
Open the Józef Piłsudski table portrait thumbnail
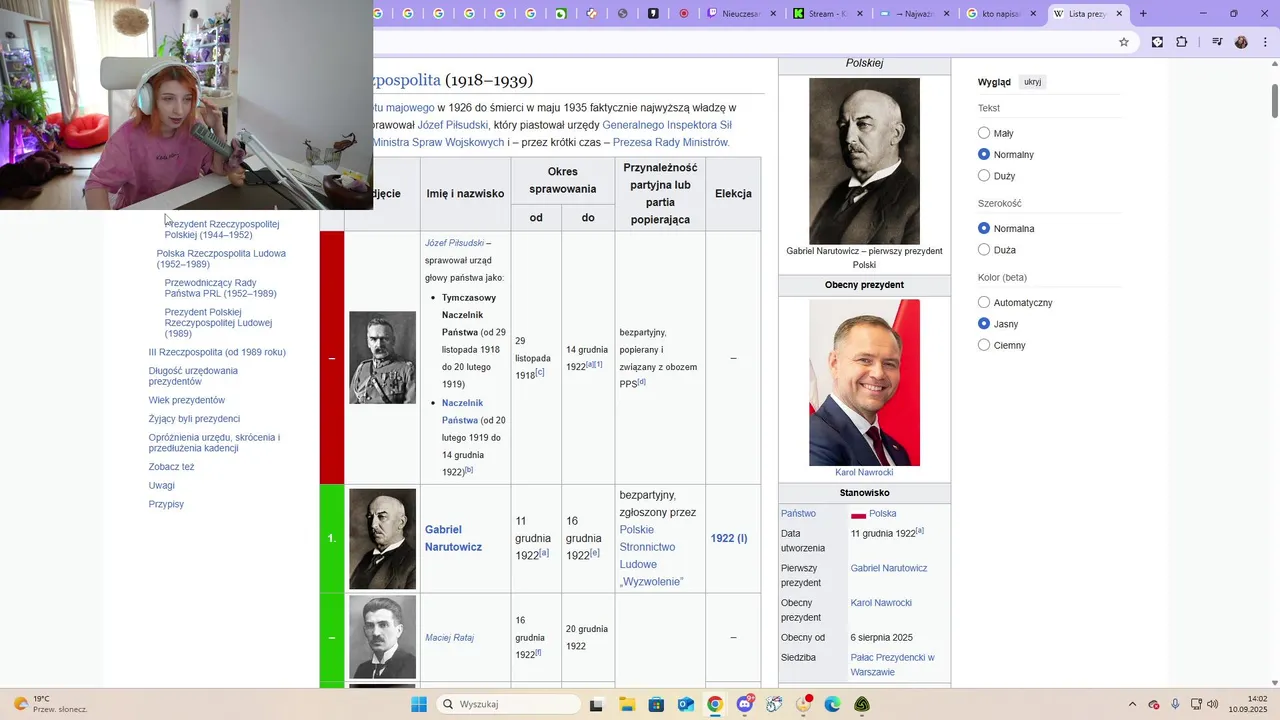(382, 357)
